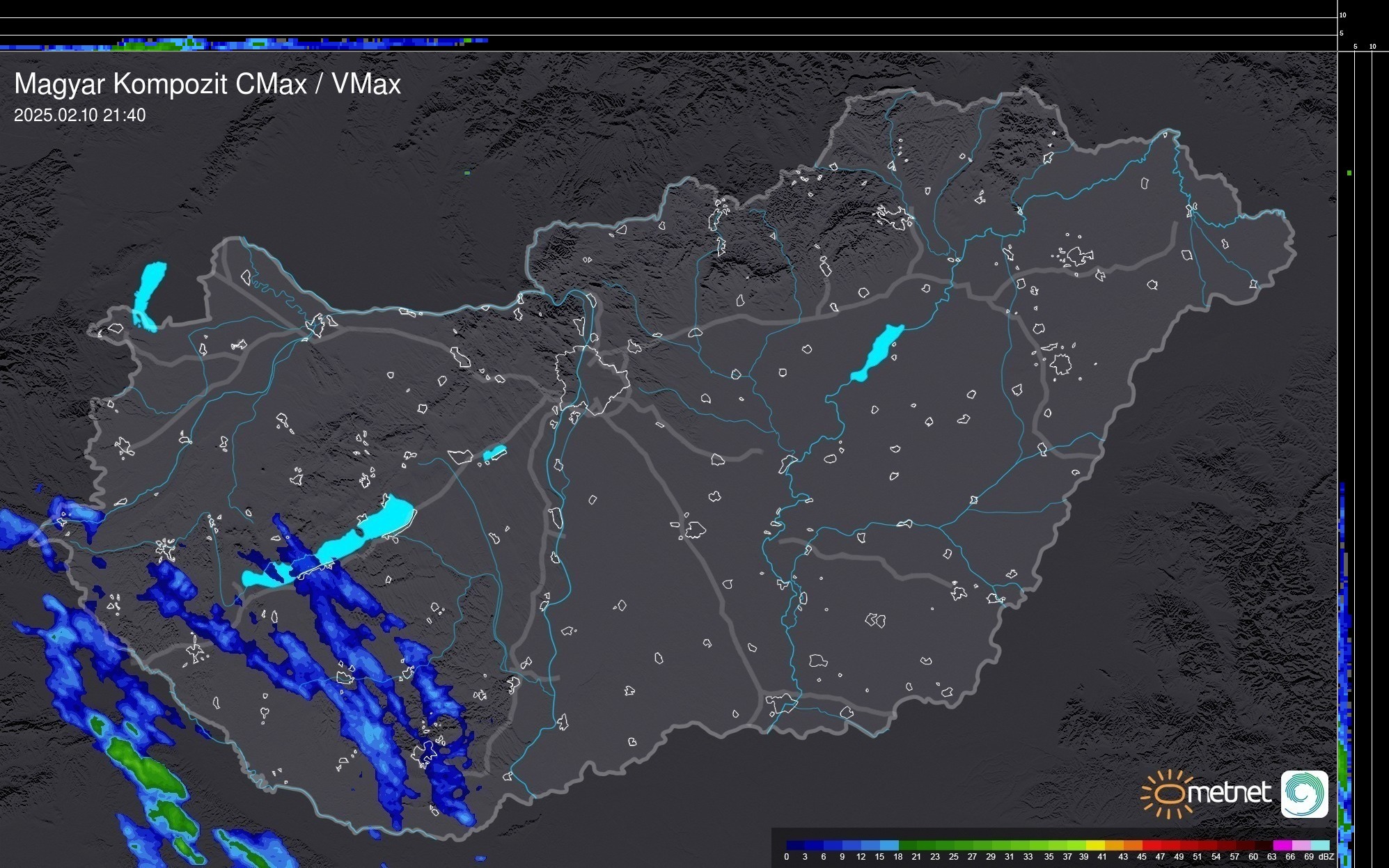1389x868 pixels.
Task: Click the metnet sun logo
Action: [1168, 794]
